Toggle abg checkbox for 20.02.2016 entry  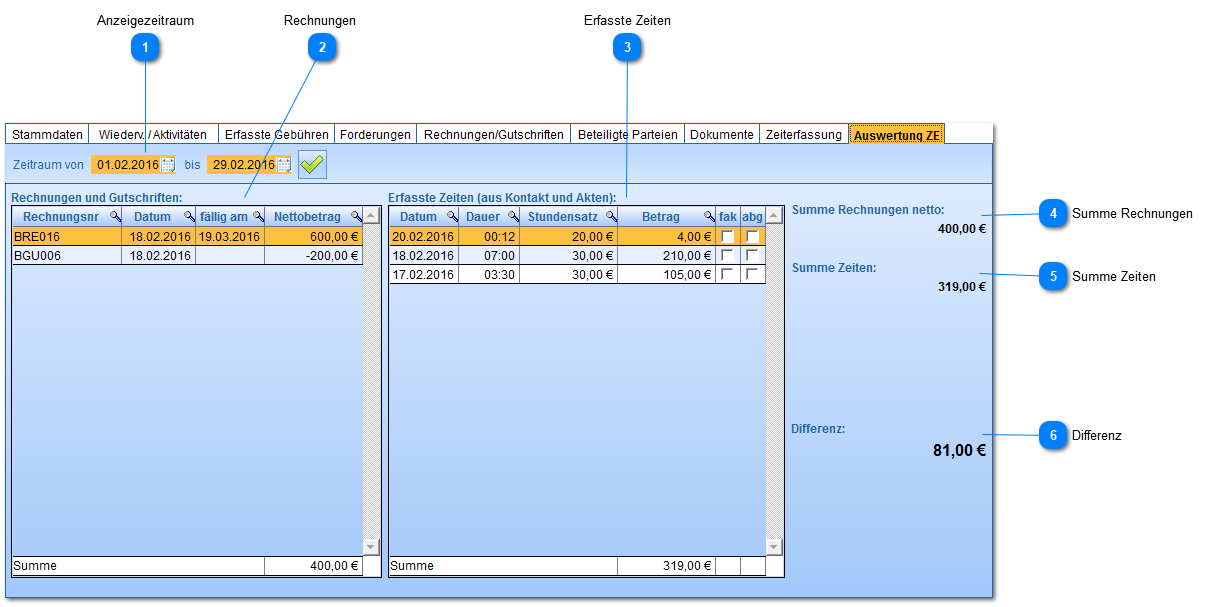(752, 237)
